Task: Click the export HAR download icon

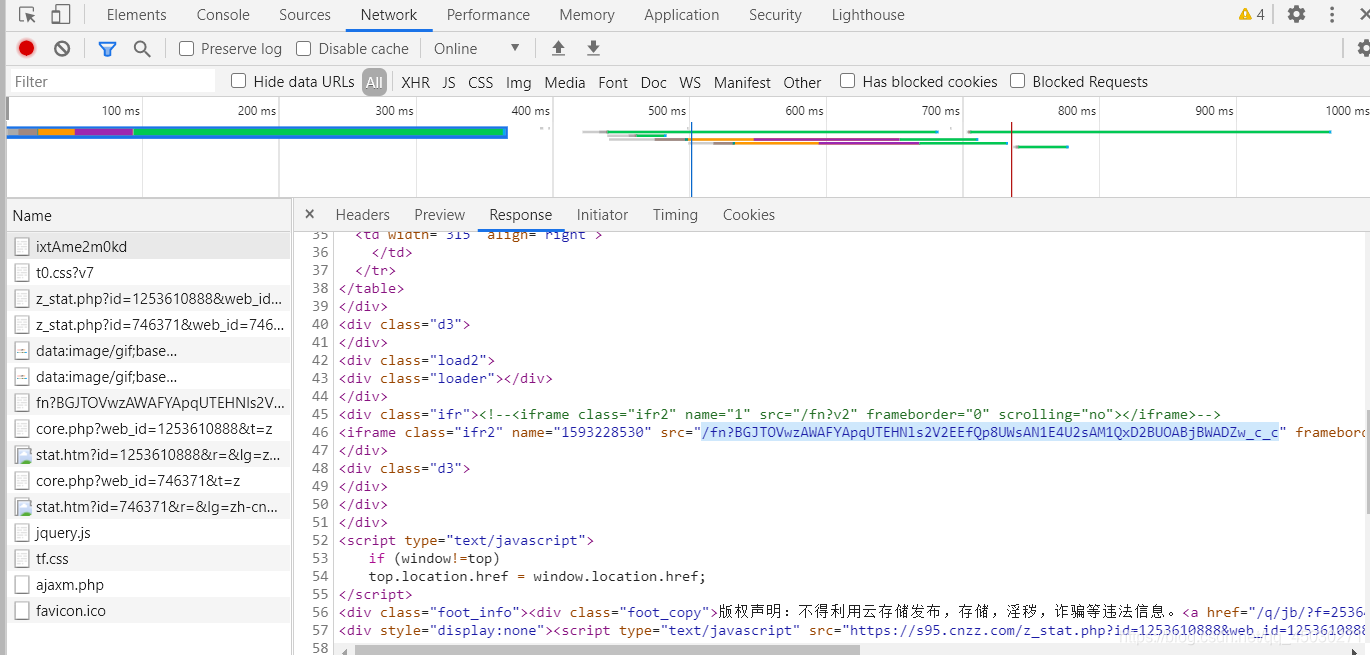Action: pyautogui.click(x=593, y=48)
